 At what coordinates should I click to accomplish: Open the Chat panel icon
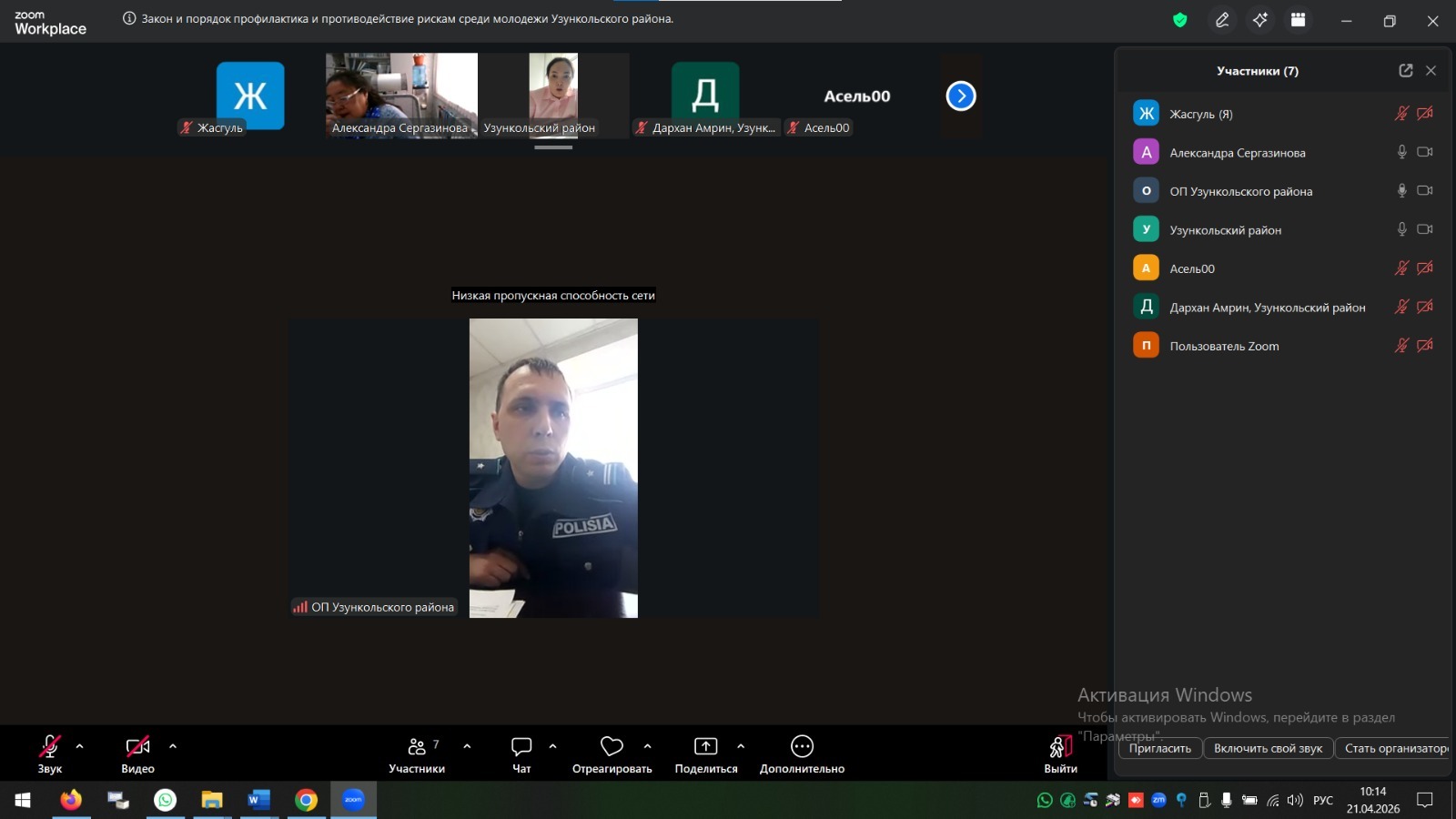(x=521, y=747)
